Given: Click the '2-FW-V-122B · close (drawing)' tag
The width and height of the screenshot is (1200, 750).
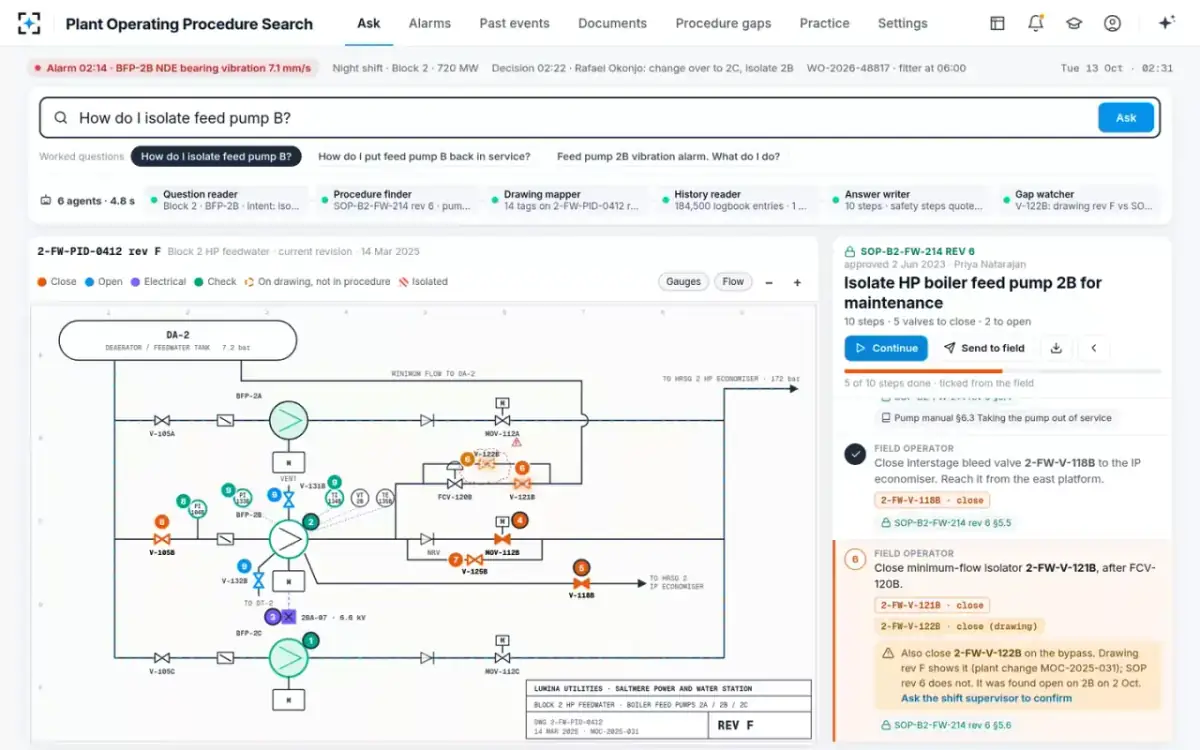Looking at the screenshot, I should tap(960, 626).
